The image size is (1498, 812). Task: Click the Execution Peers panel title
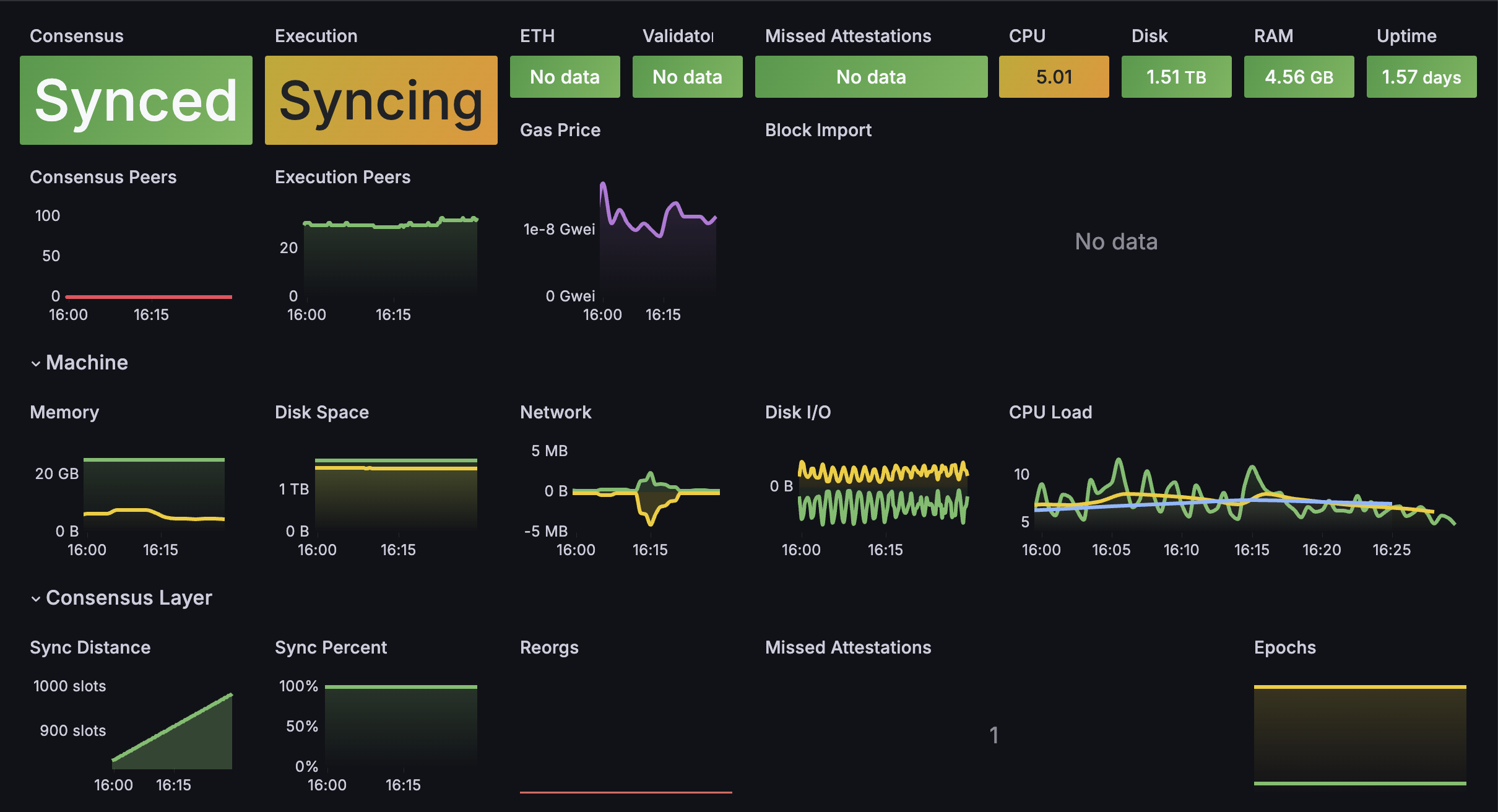coord(342,177)
